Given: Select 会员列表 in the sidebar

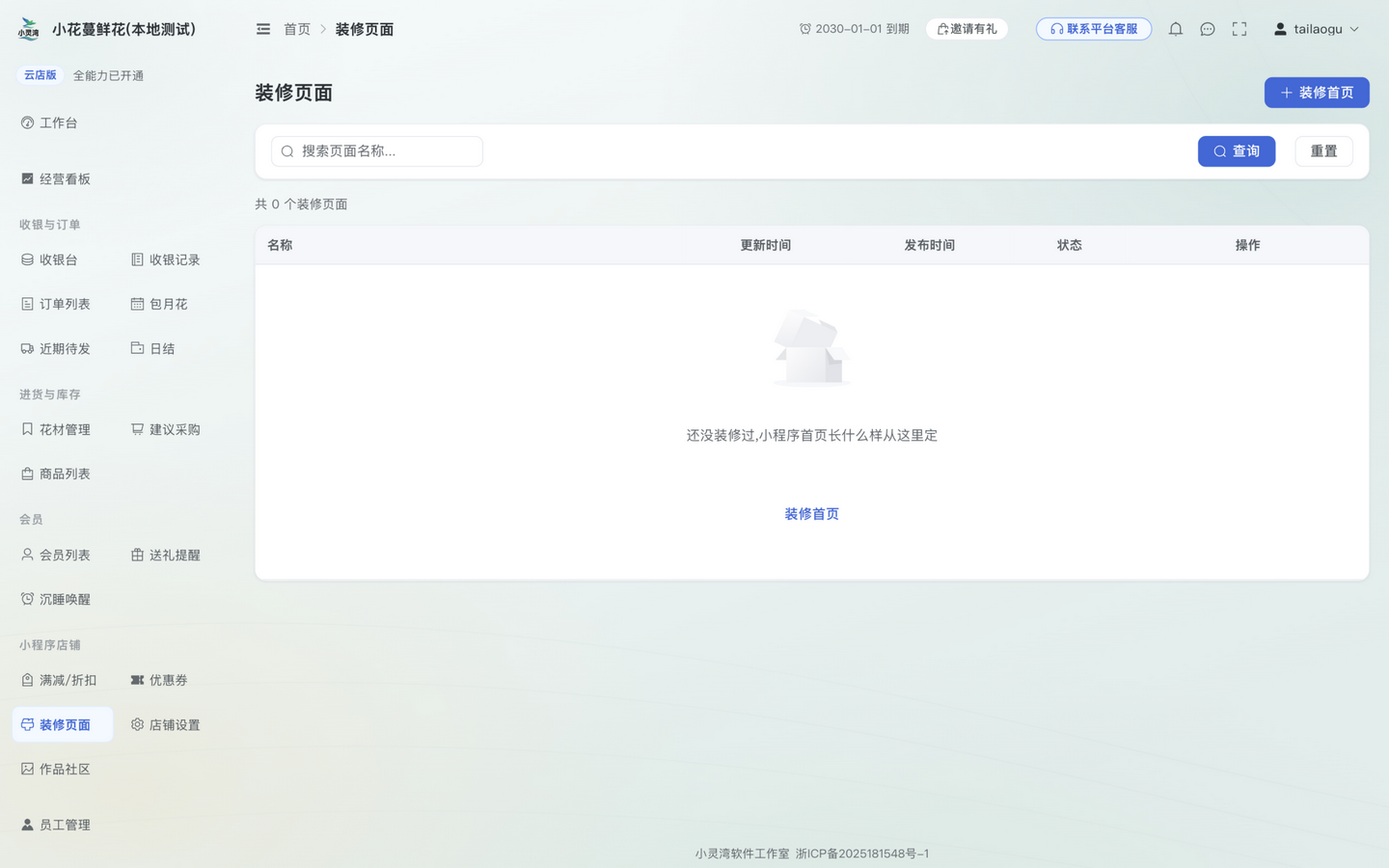Looking at the screenshot, I should coord(63,555).
